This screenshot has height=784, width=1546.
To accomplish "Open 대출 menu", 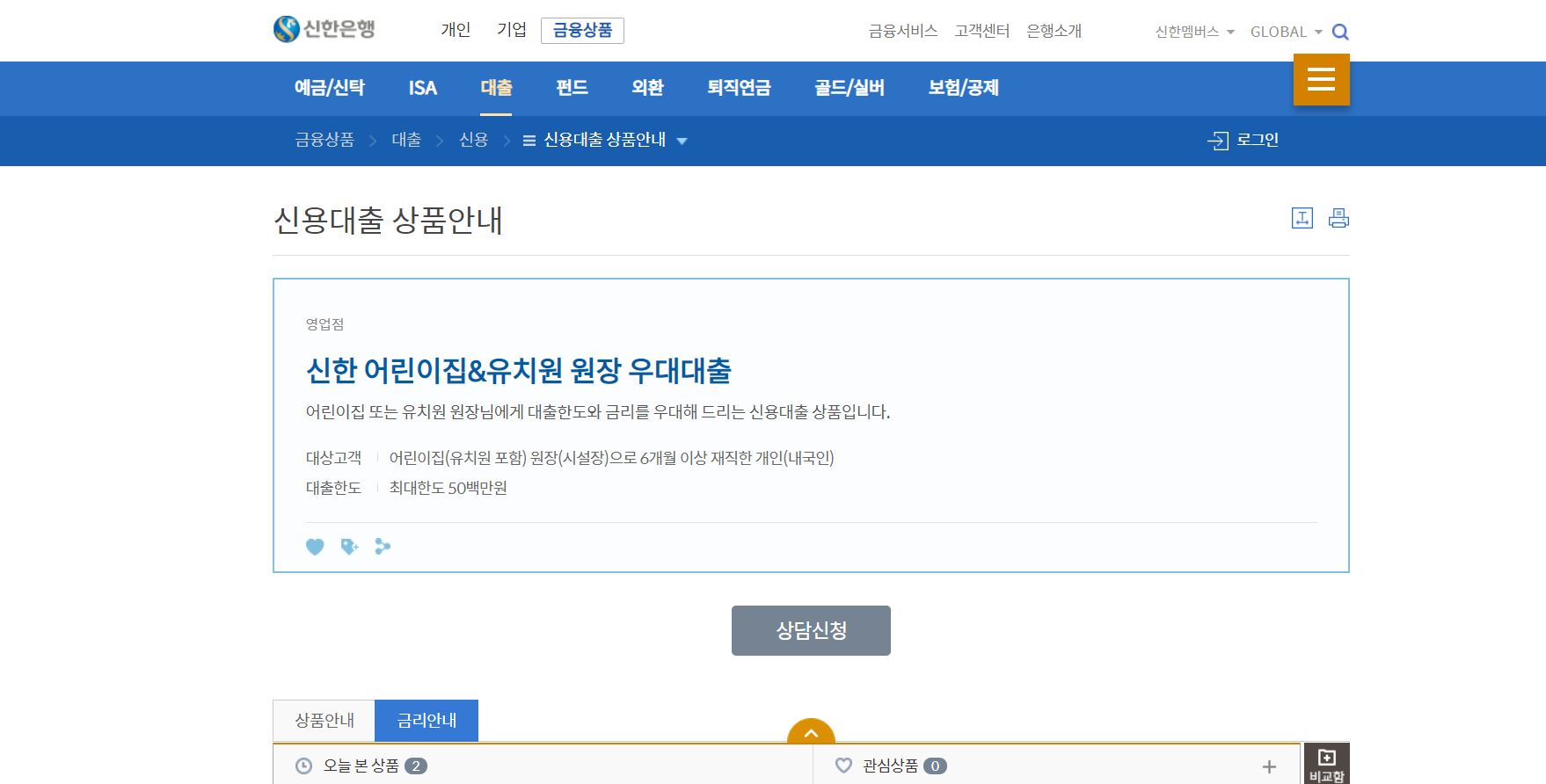I will point(496,88).
